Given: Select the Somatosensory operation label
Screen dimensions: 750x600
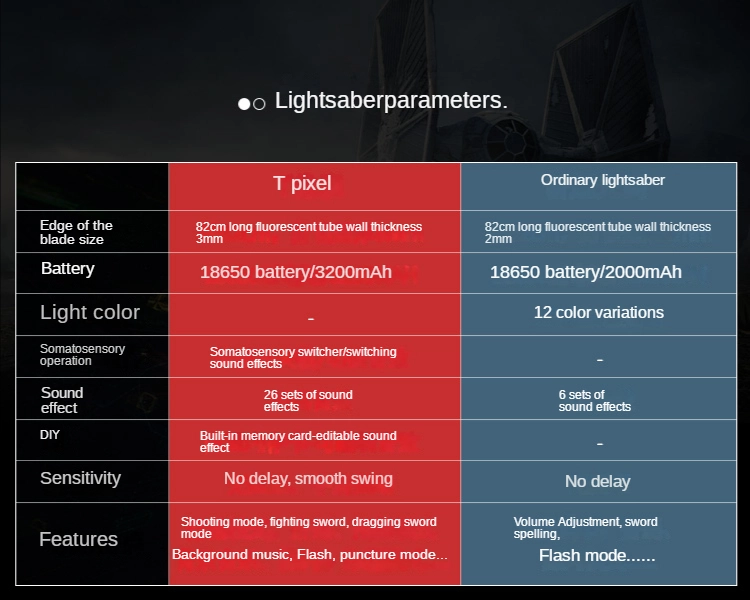Looking at the screenshot, I should 82,355.
